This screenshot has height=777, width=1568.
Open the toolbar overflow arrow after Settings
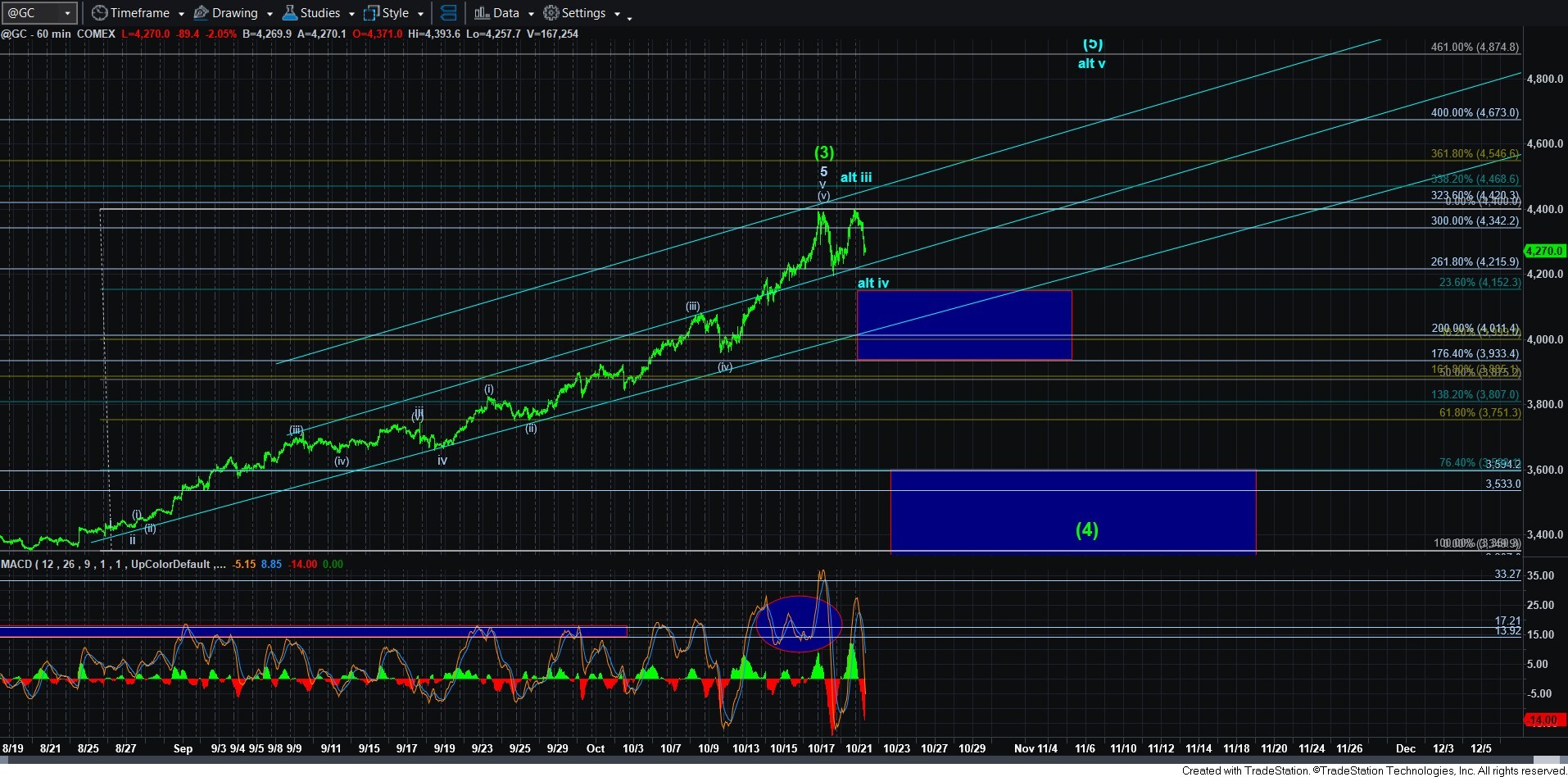click(x=629, y=17)
